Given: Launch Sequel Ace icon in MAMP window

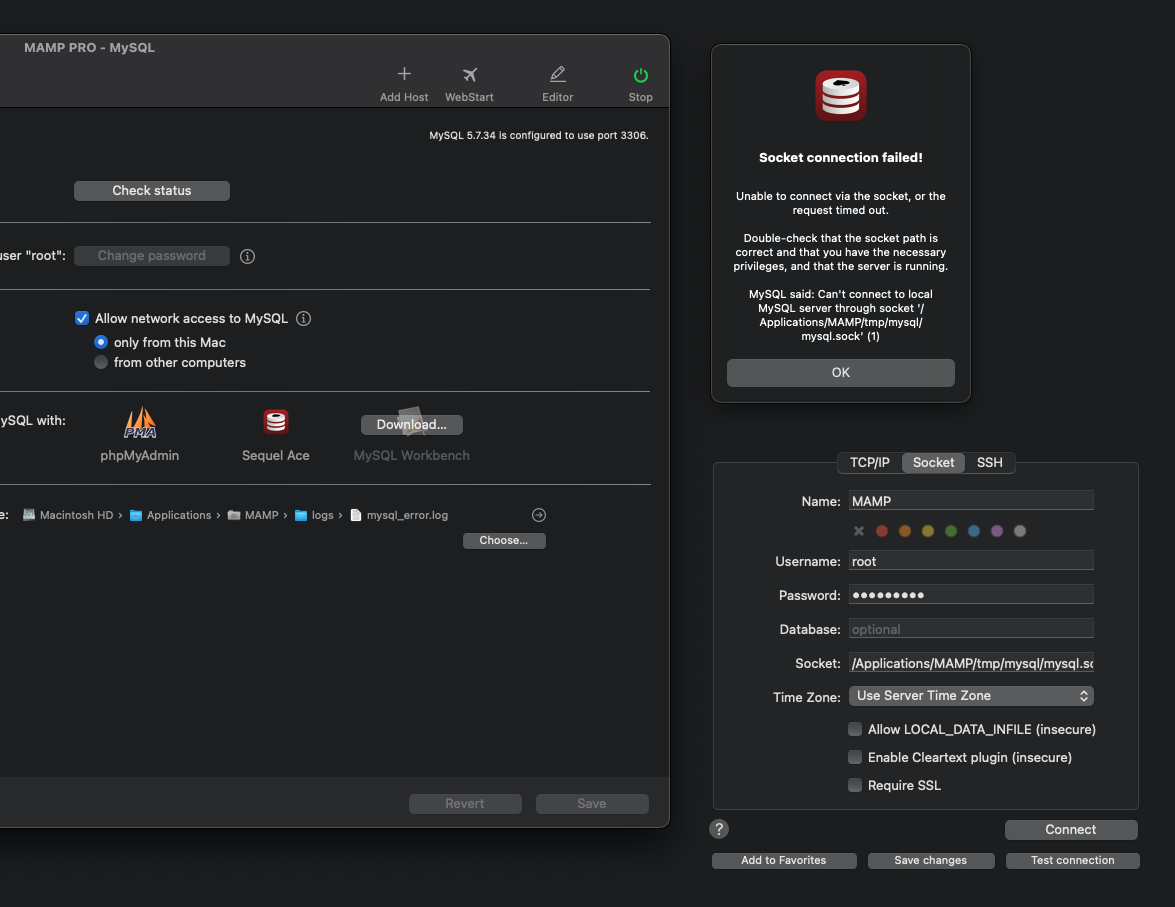Looking at the screenshot, I should tap(276, 422).
